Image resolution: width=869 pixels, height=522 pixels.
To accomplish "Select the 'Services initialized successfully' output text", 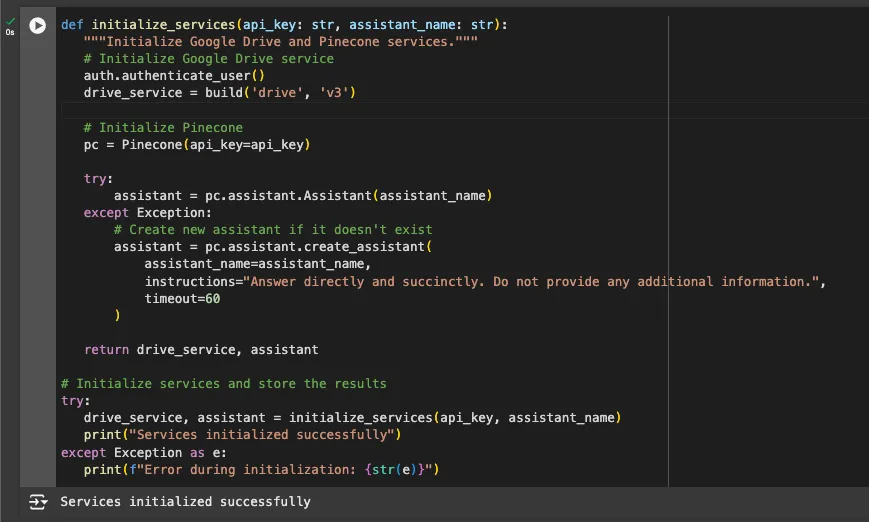I will click(x=185, y=502).
